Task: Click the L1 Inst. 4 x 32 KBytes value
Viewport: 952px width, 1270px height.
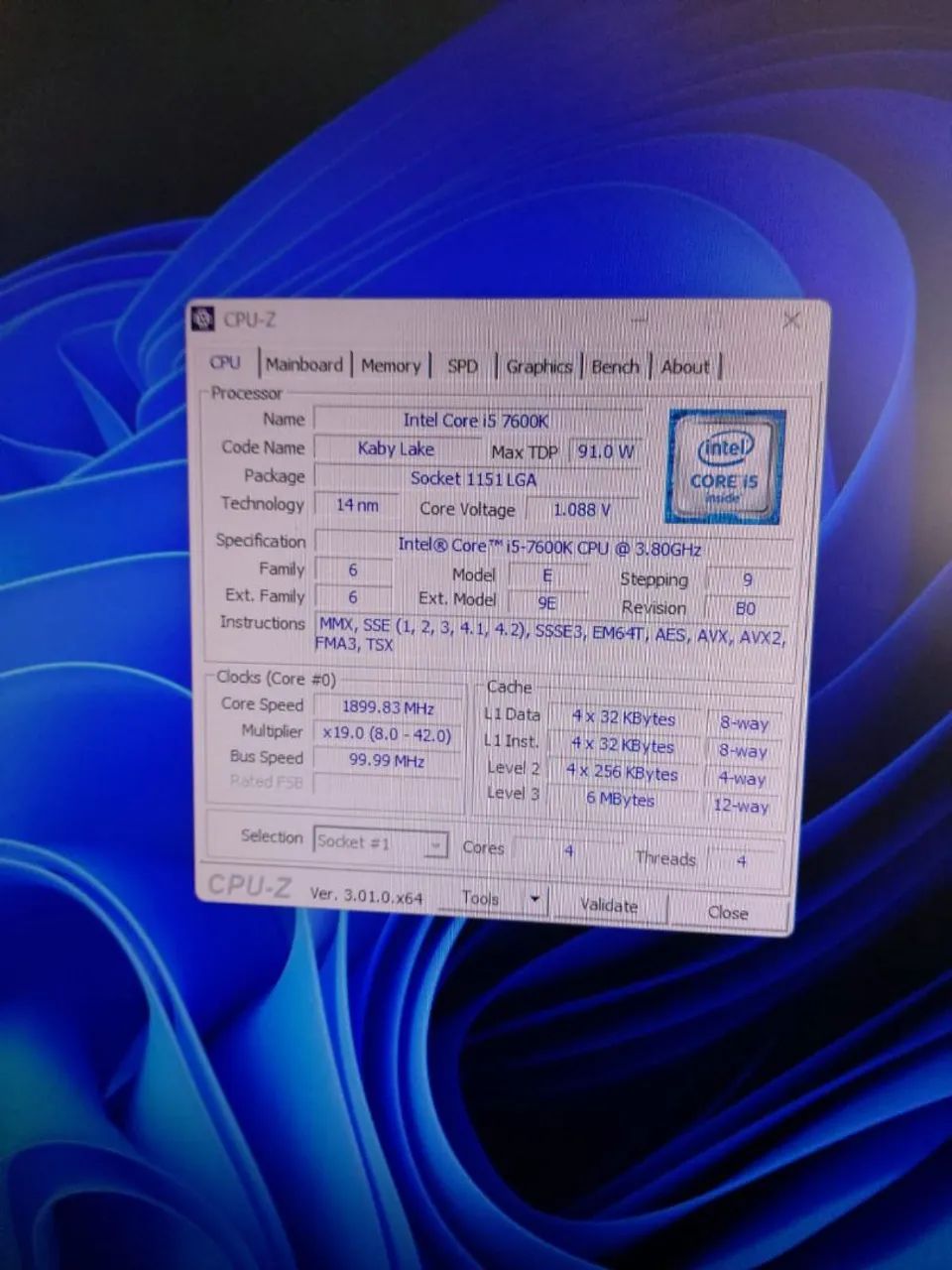Action: click(x=623, y=744)
